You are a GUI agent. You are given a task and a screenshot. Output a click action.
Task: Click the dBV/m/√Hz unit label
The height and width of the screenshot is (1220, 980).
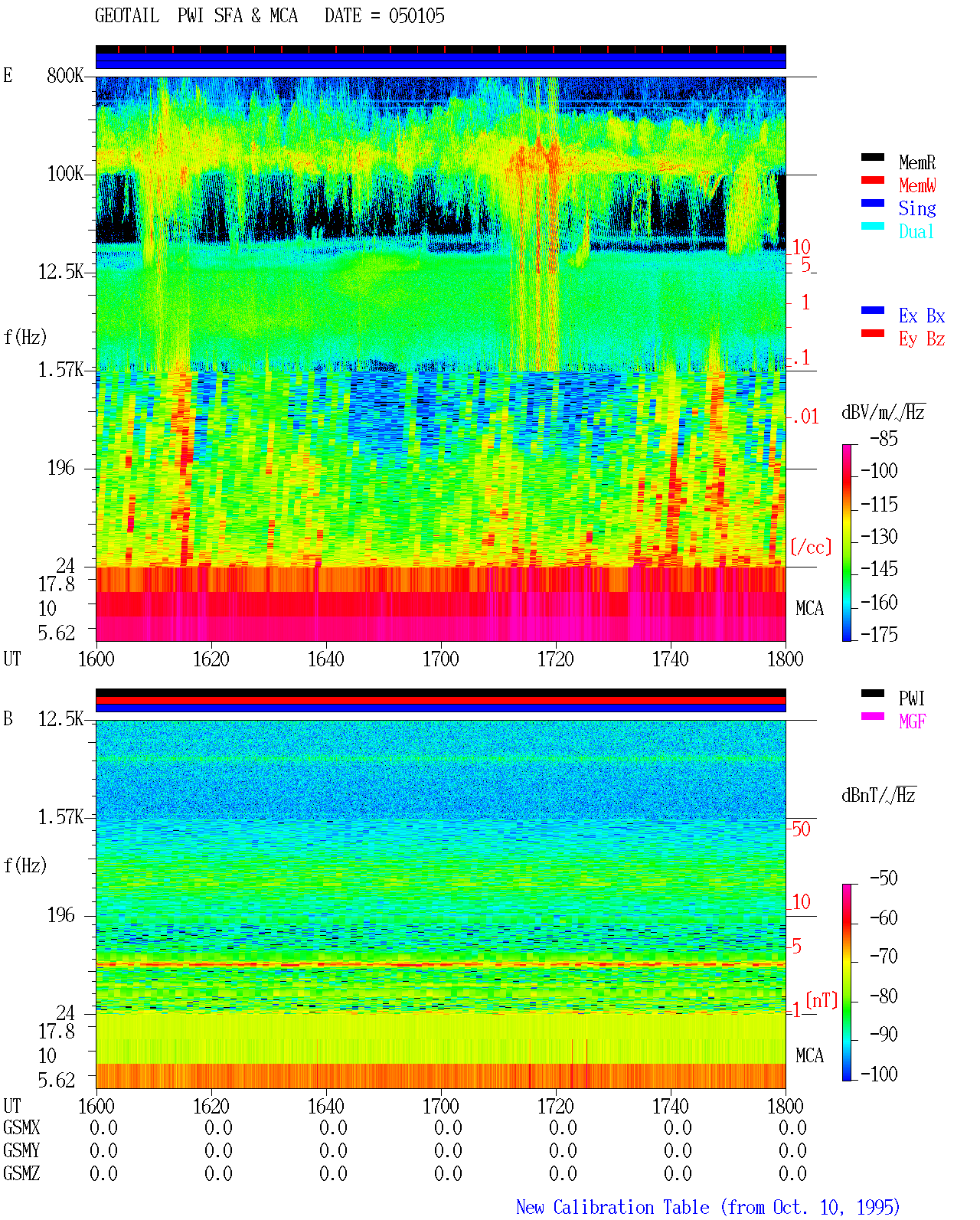coord(884,412)
